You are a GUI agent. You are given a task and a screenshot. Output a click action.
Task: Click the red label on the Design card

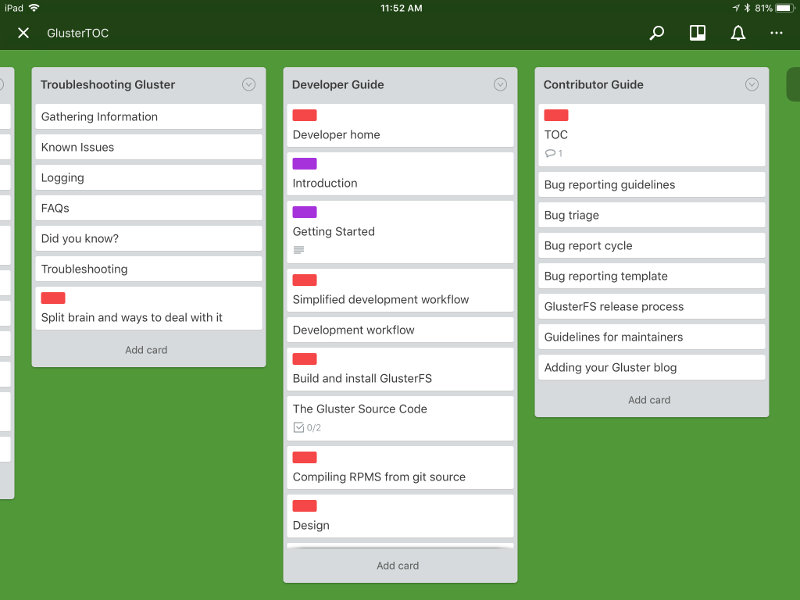[304, 506]
